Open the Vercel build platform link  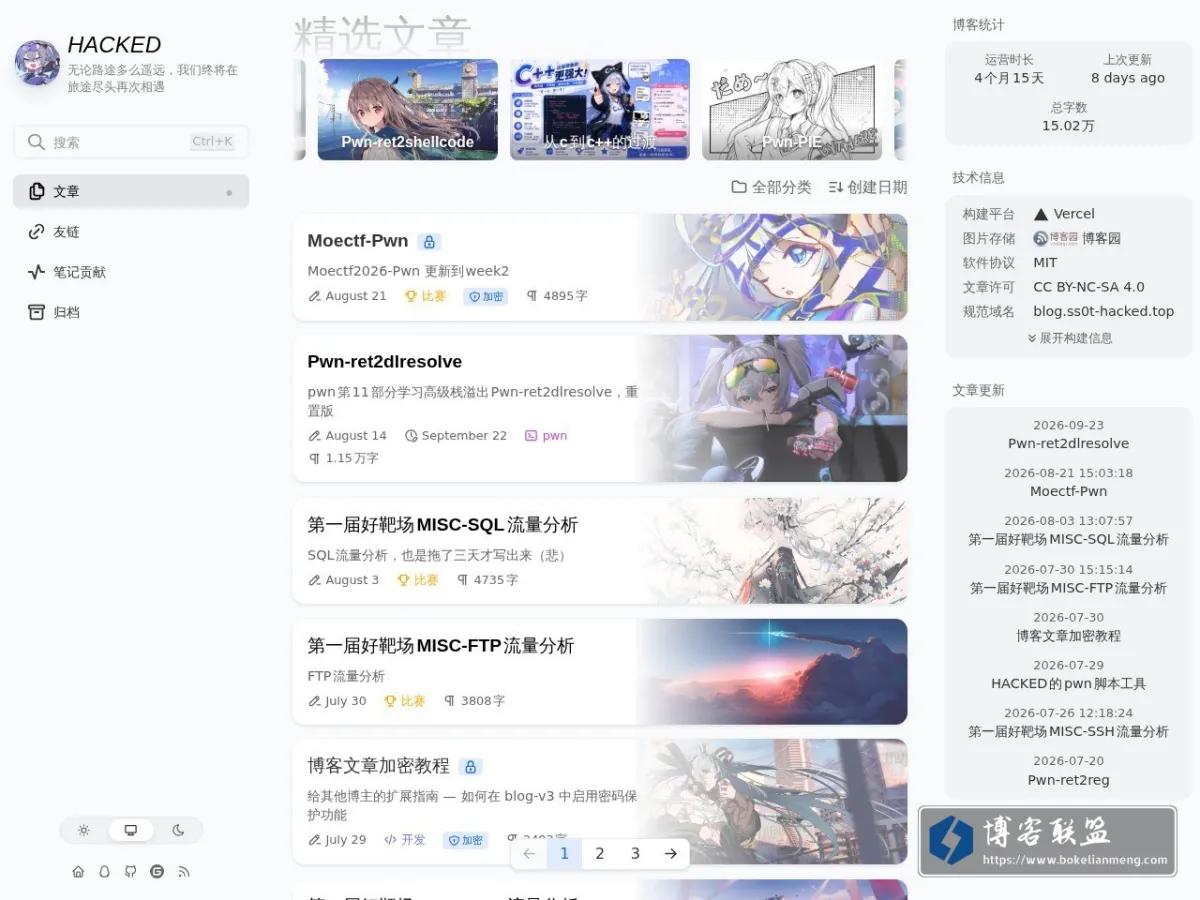(x=1064, y=214)
